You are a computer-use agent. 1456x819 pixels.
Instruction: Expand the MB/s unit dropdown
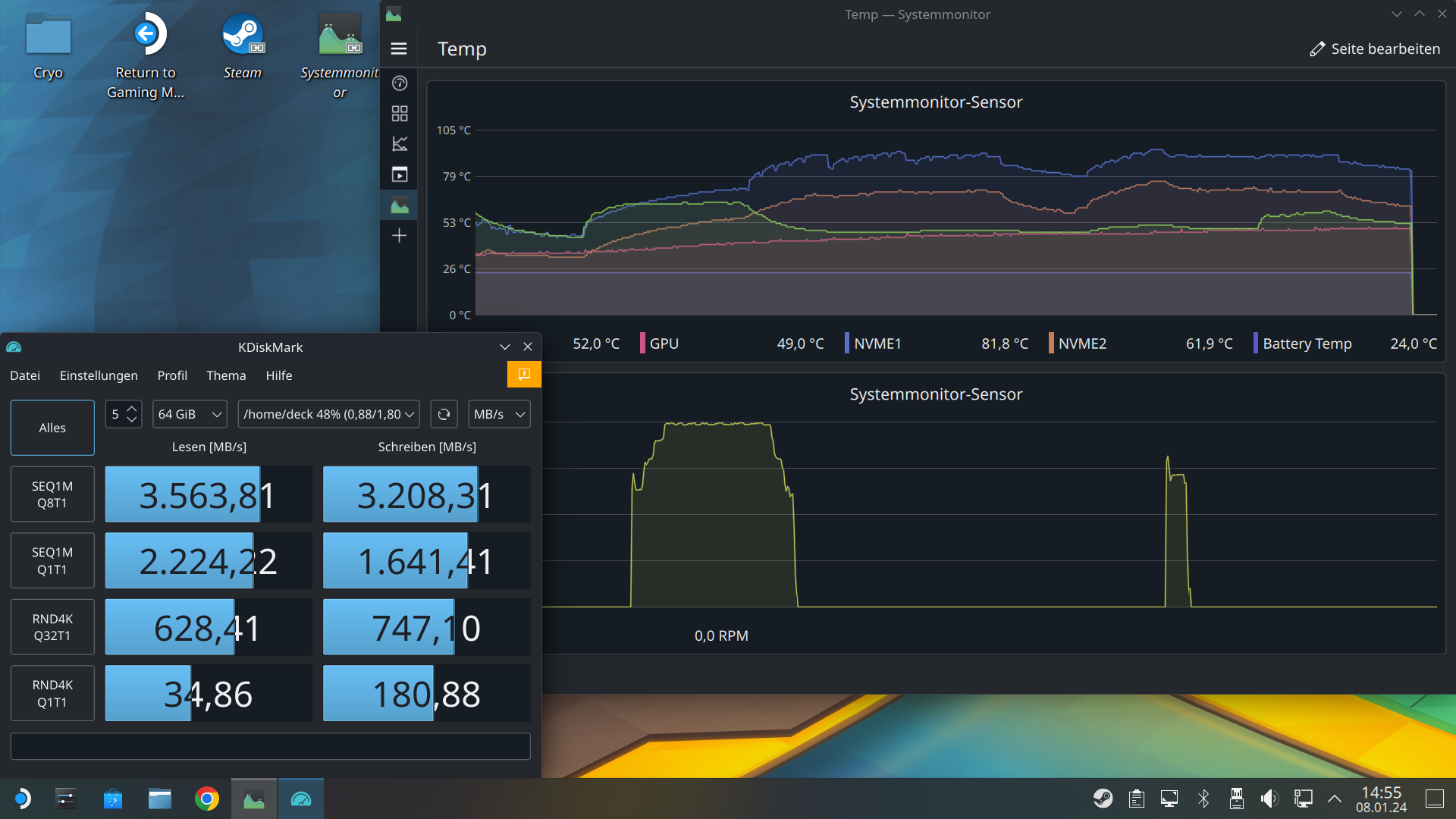coord(499,414)
